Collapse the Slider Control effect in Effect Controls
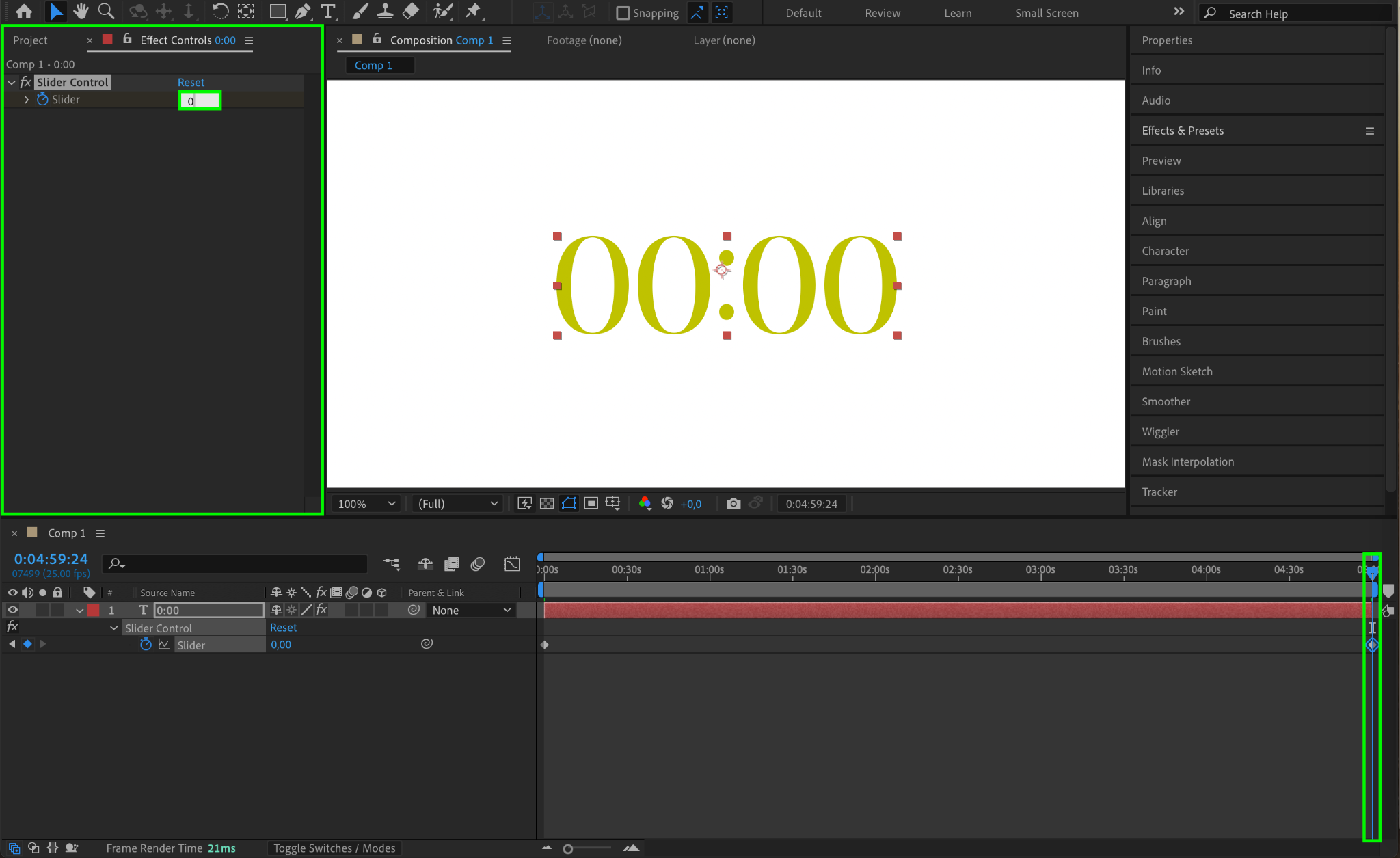The width and height of the screenshot is (1400, 858). (x=12, y=83)
